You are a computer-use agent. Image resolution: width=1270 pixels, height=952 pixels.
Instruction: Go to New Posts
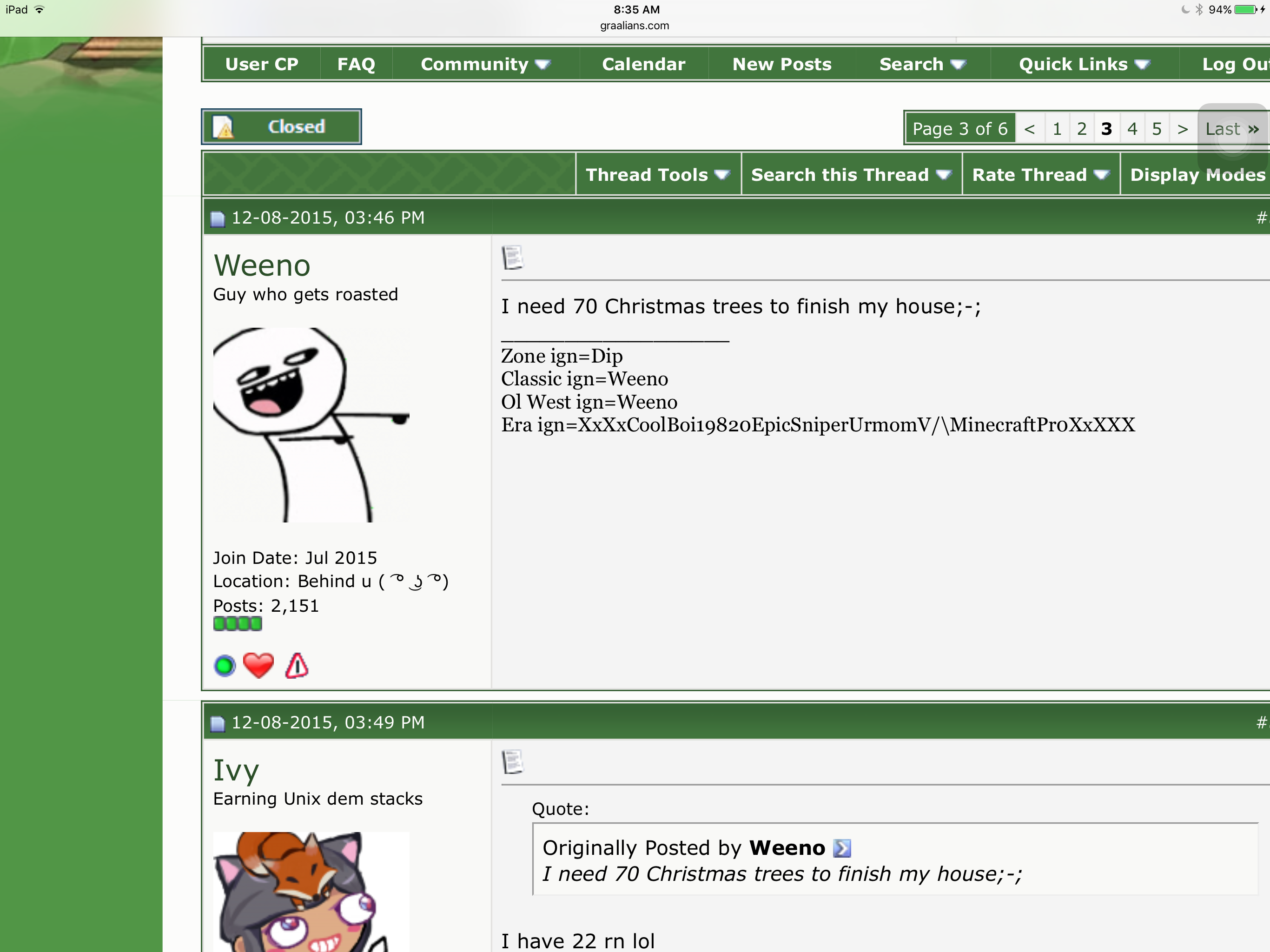click(782, 64)
